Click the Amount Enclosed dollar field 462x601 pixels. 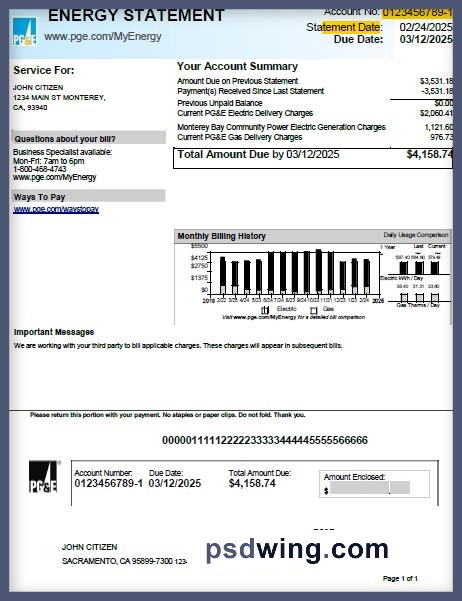[x=370, y=488]
